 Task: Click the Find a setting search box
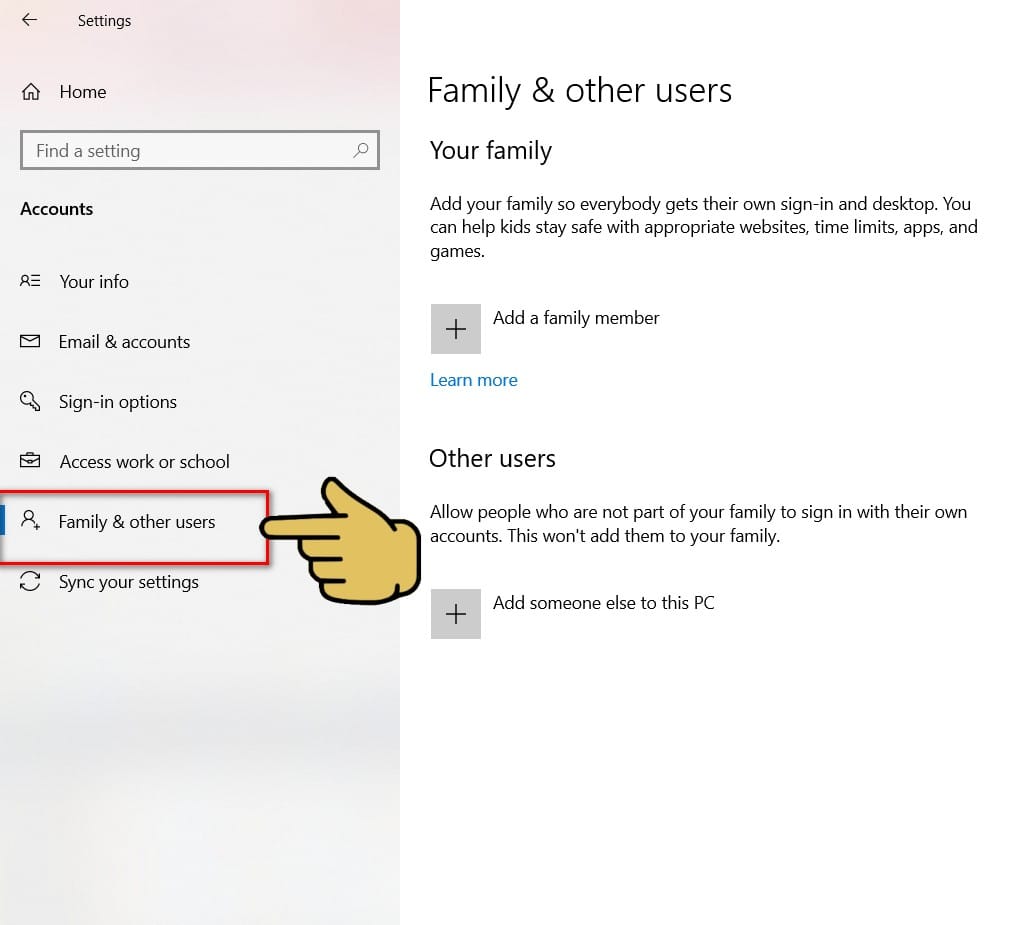pos(200,150)
